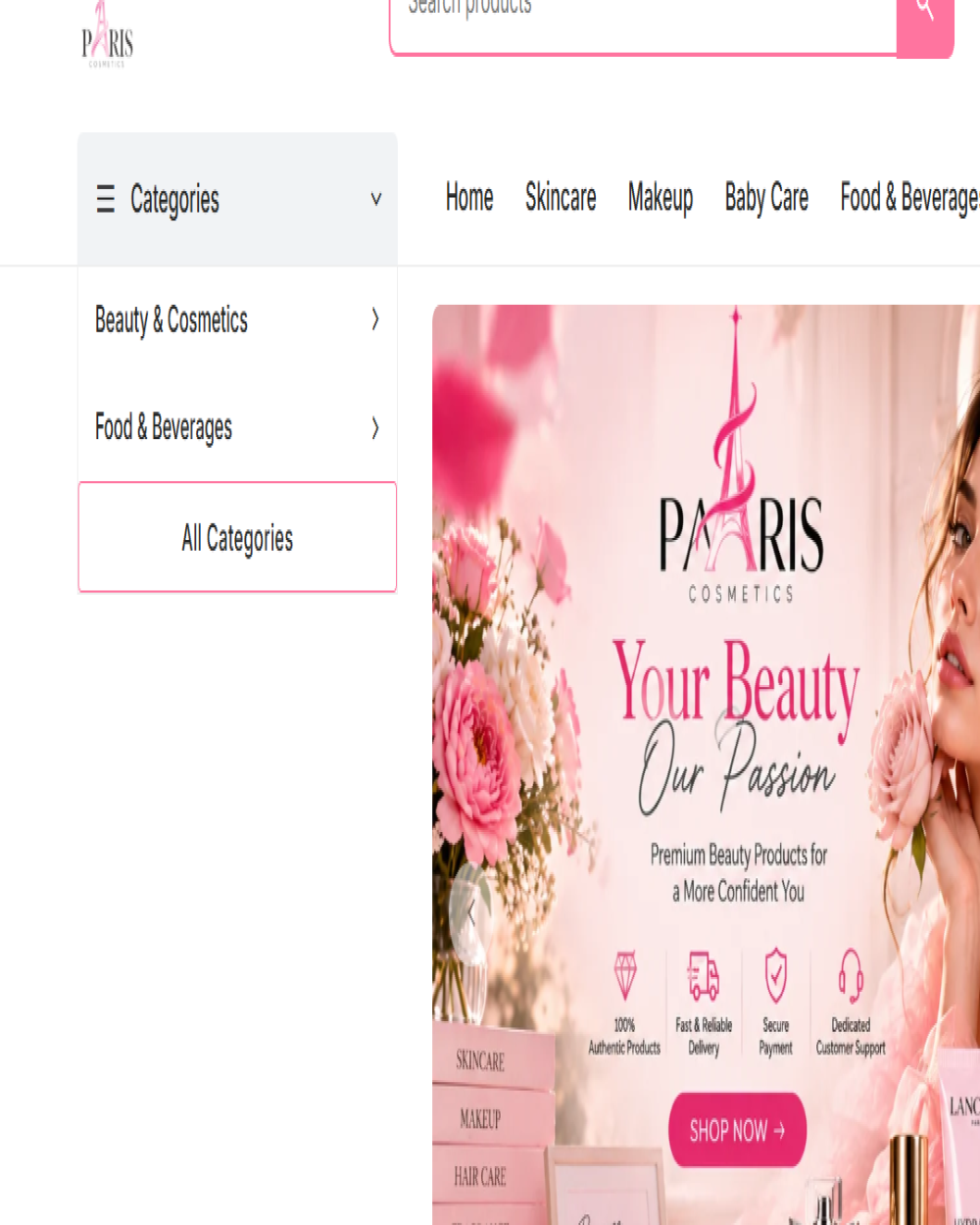Go to the Home nav link
The image size is (980, 1225).
tap(469, 198)
